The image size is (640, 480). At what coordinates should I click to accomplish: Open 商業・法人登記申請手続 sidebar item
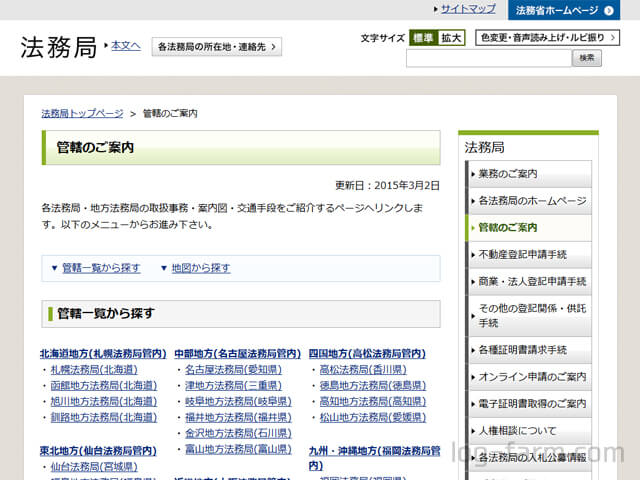pos(530,282)
